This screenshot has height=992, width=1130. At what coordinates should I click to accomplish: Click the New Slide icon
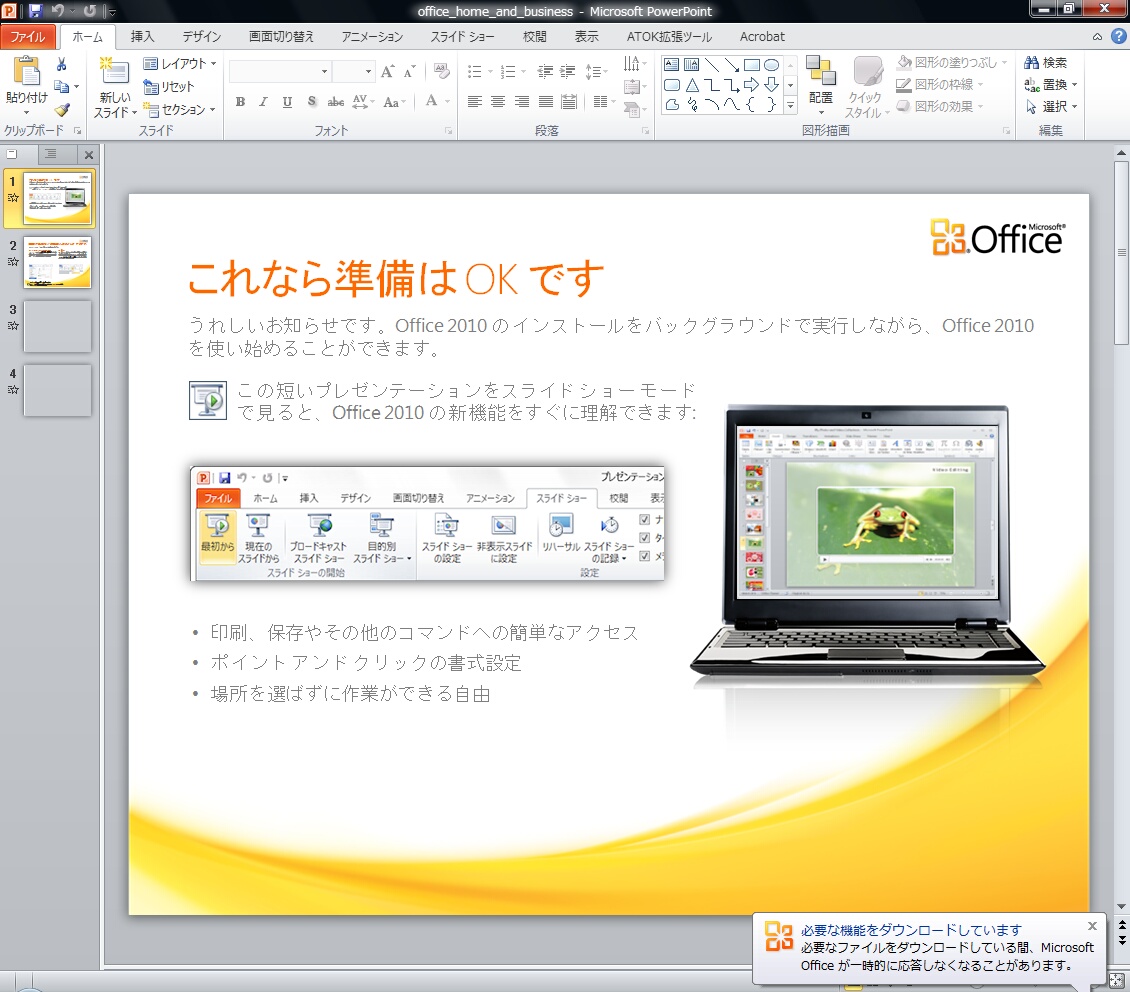[115, 71]
